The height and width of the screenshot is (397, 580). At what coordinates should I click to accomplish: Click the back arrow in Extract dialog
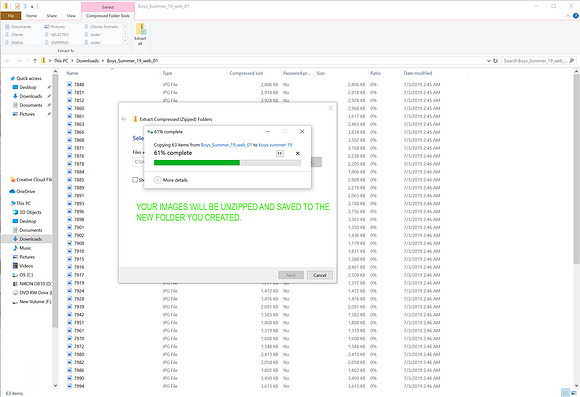coord(124,119)
